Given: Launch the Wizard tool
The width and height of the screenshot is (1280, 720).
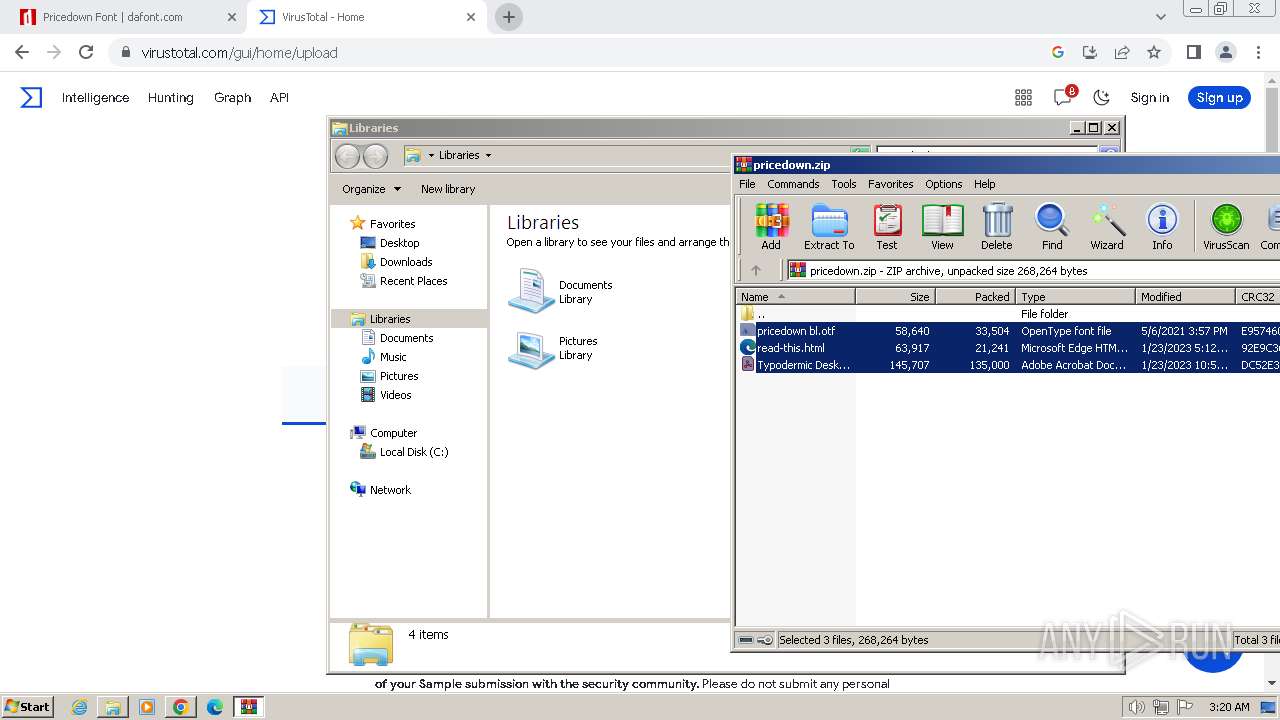Looking at the screenshot, I should (1107, 226).
